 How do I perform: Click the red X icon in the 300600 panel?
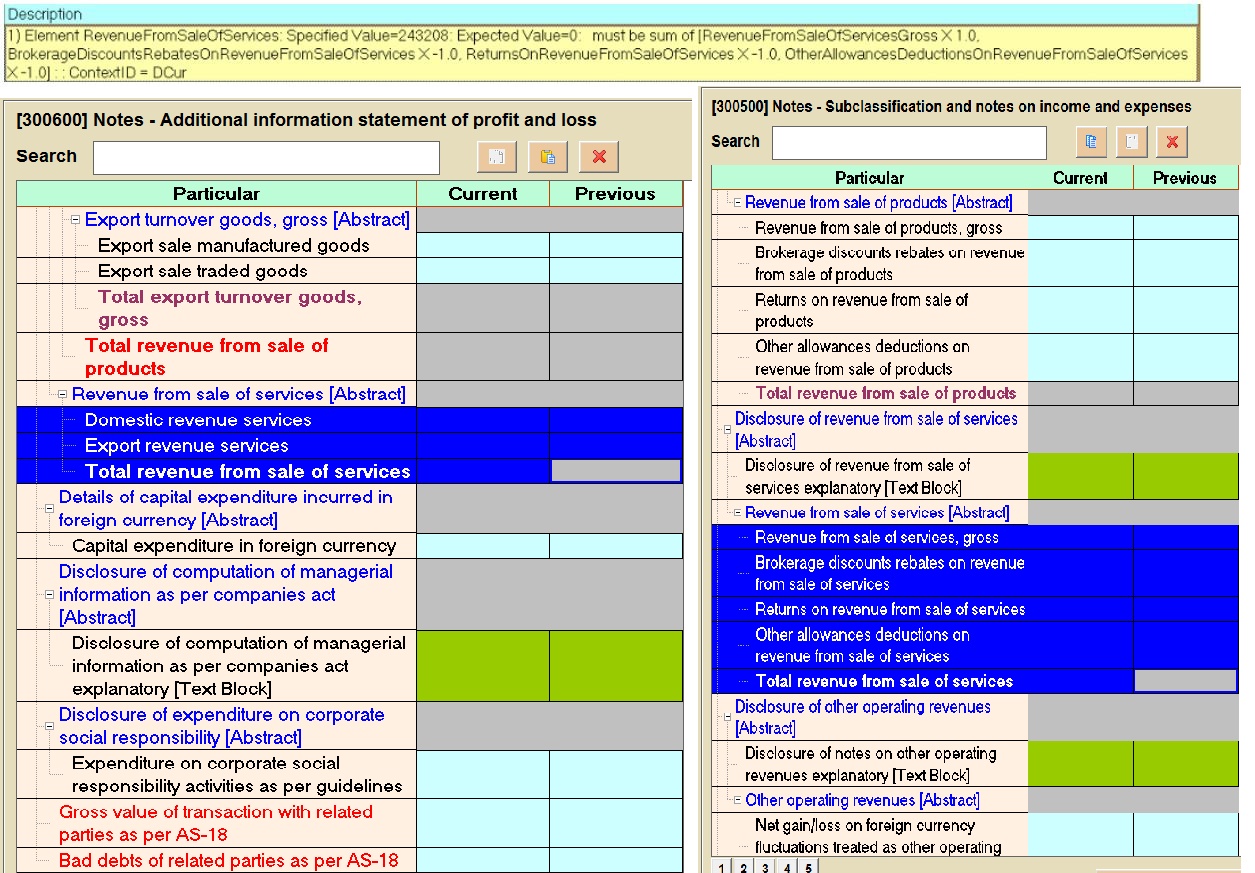pyautogui.click(x=599, y=157)
